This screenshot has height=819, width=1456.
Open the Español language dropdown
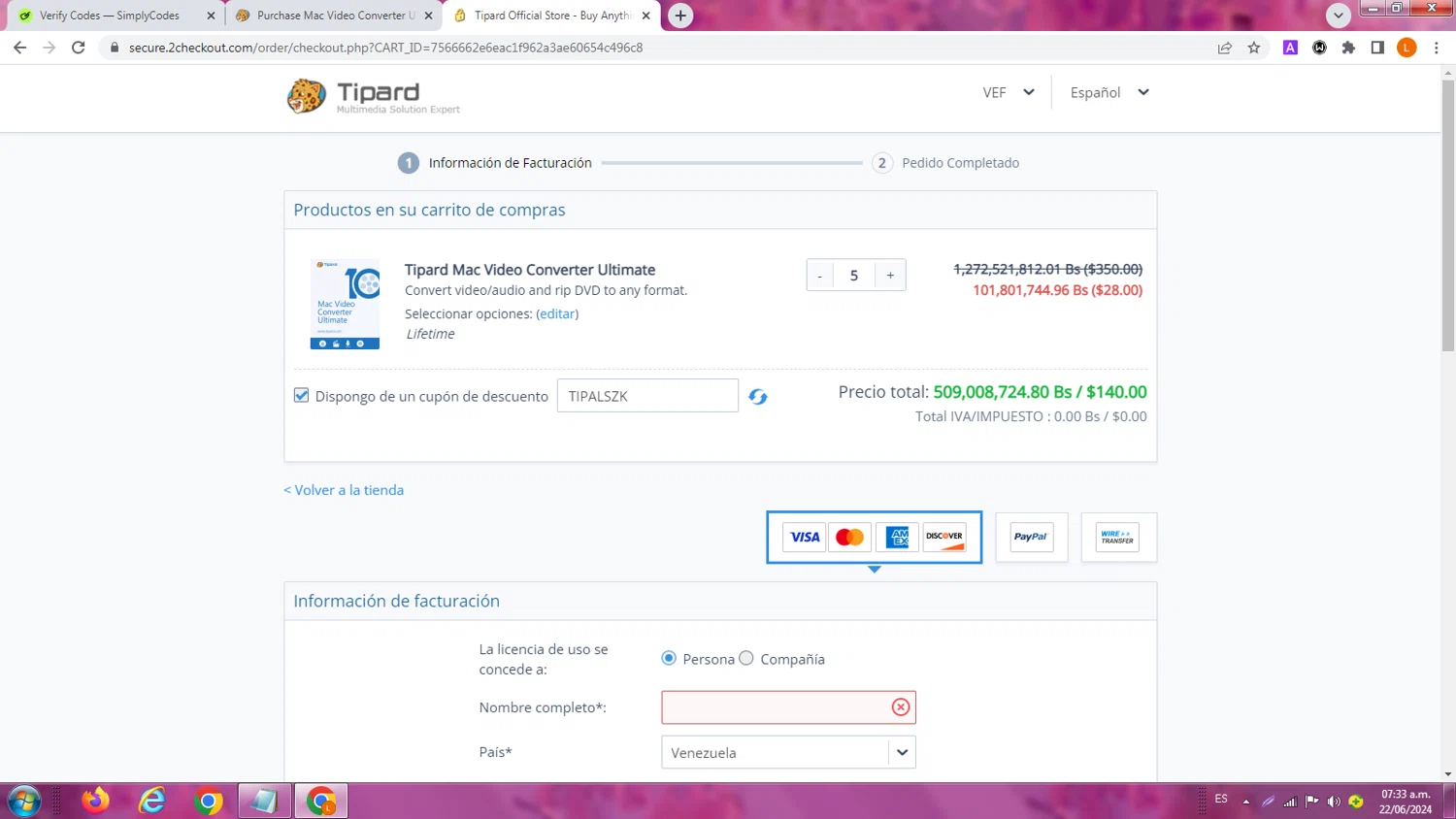[x=1109, y=92]
